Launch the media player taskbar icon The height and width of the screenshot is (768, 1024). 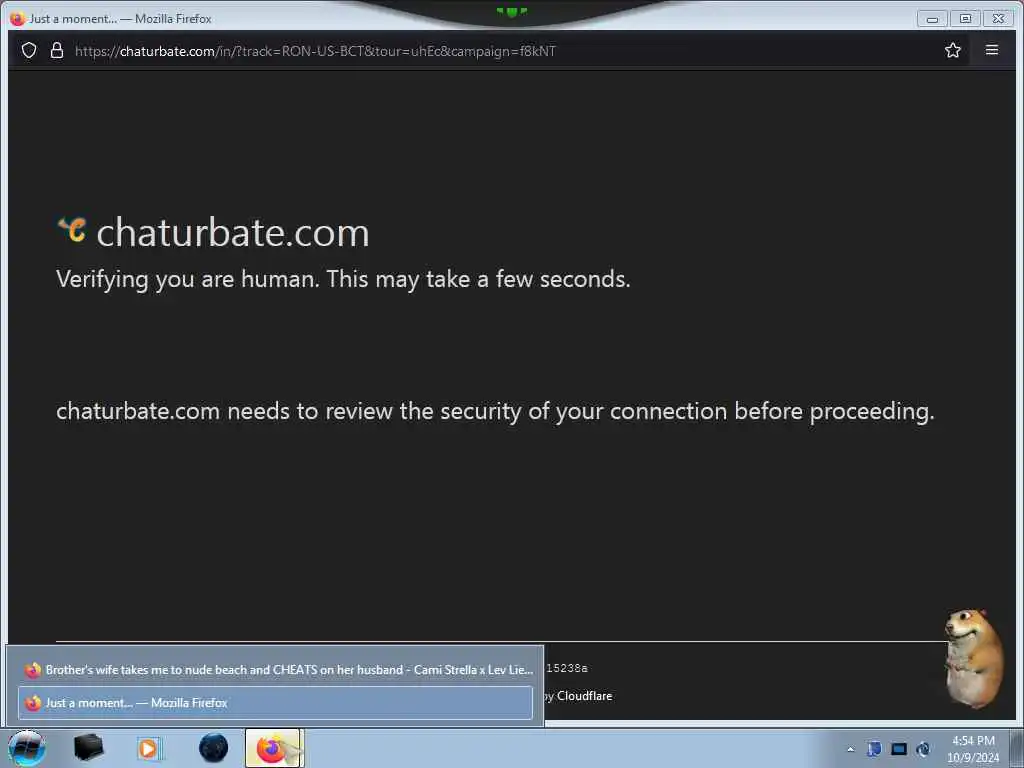click(x=149, y=748)
